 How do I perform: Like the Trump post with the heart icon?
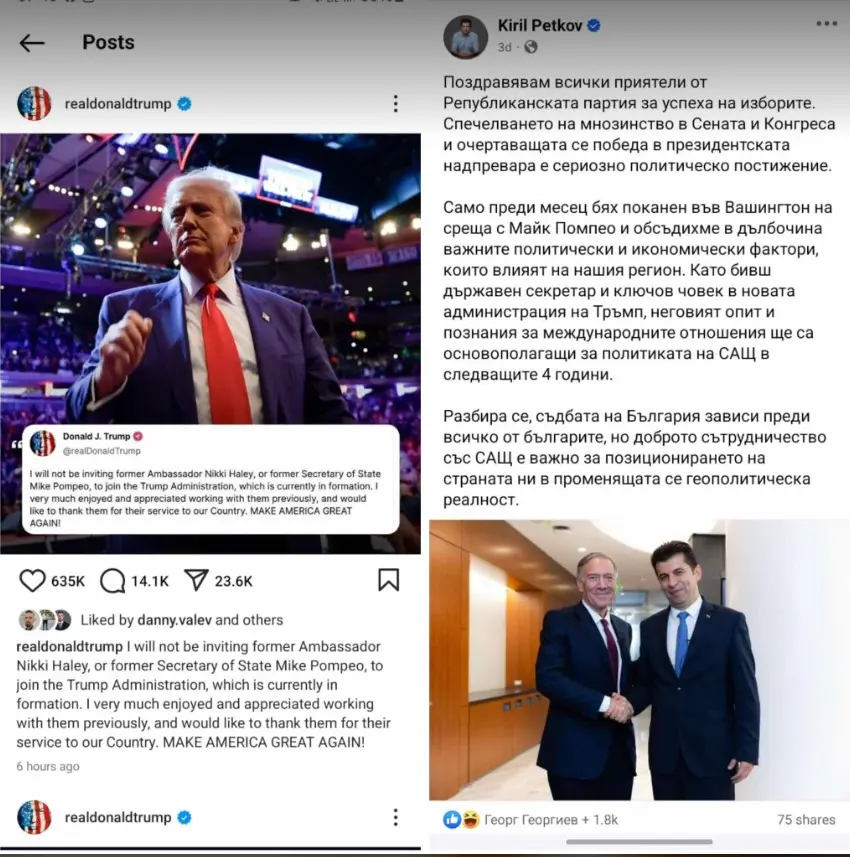32,580
